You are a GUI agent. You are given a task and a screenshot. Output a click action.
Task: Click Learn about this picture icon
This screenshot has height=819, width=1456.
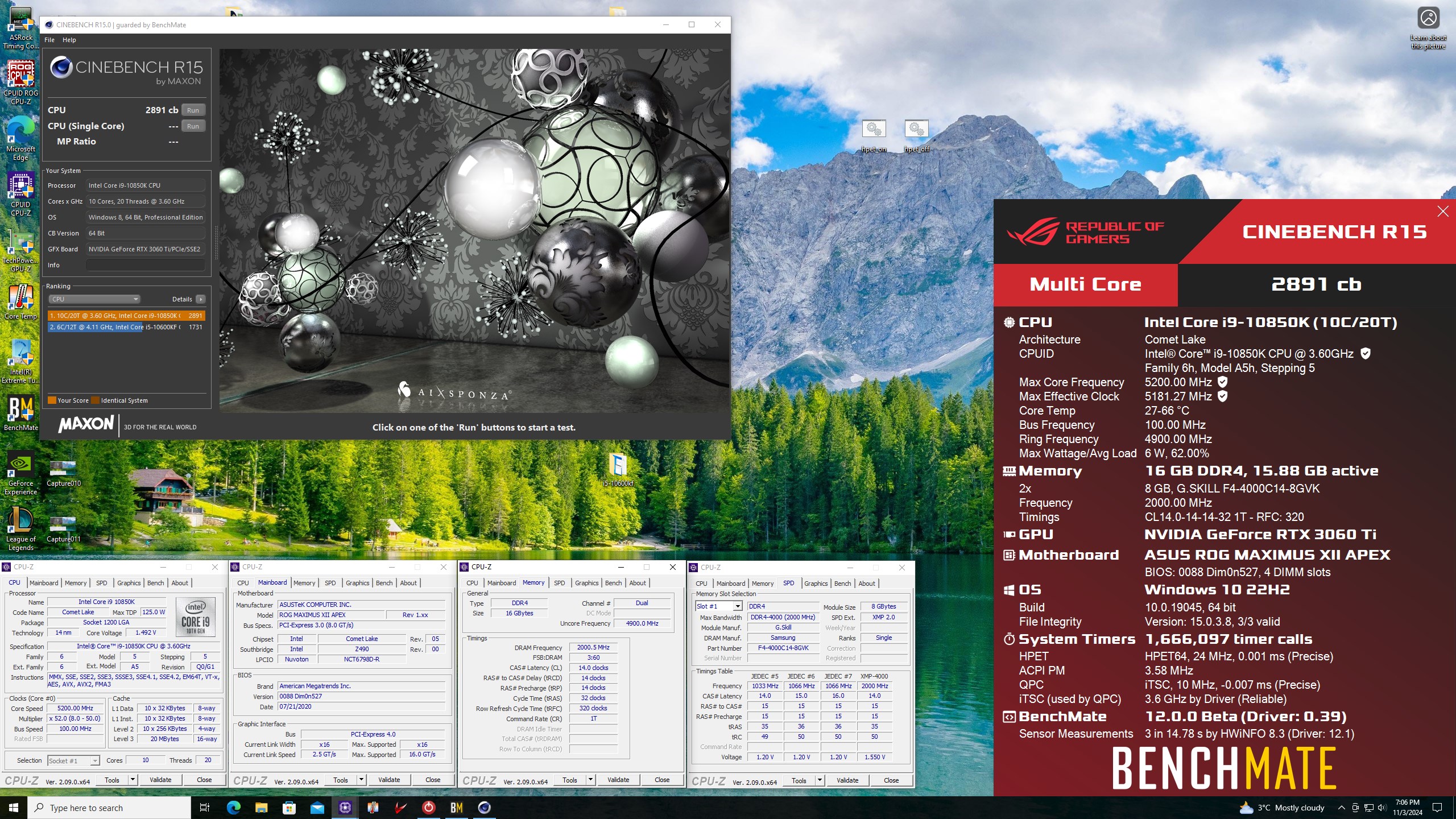pyautogui.click(x=1428, y=28)
